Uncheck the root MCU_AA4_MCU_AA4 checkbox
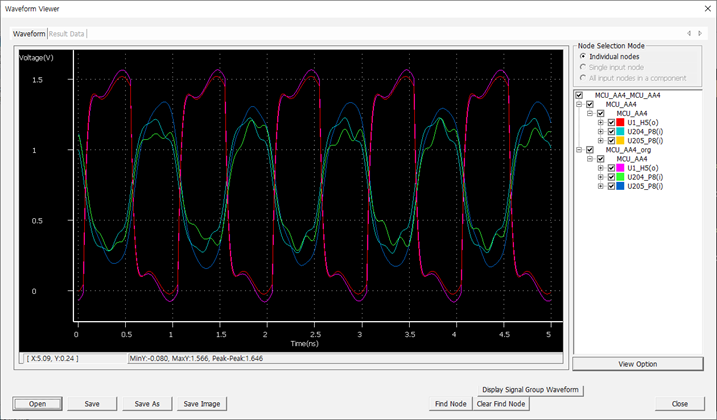This screenshot has height=420, width=717. [579, 95]
